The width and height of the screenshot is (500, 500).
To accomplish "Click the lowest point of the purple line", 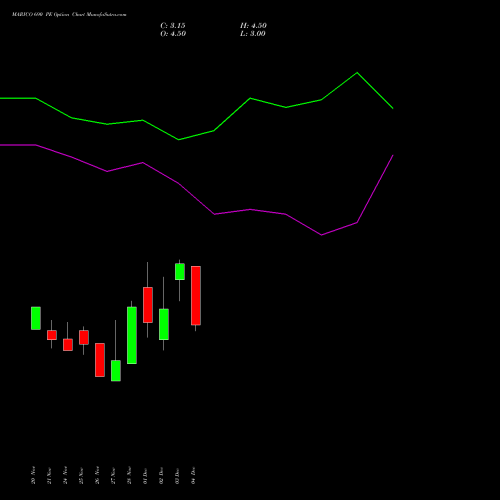I will click(x=322, y=235).
